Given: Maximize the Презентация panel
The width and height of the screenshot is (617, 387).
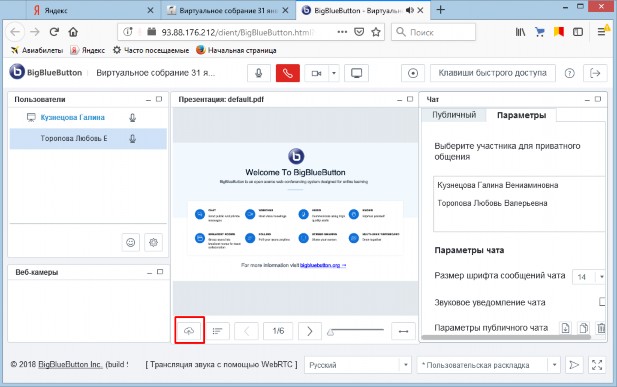Looking at the screenshot, I should click(x=410, y=99).
